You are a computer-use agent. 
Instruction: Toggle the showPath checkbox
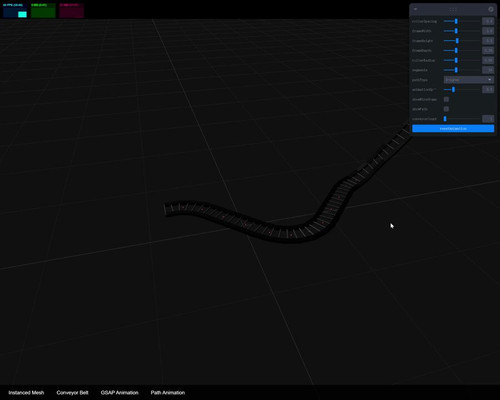pyautogui.click(x=446, y=109)
